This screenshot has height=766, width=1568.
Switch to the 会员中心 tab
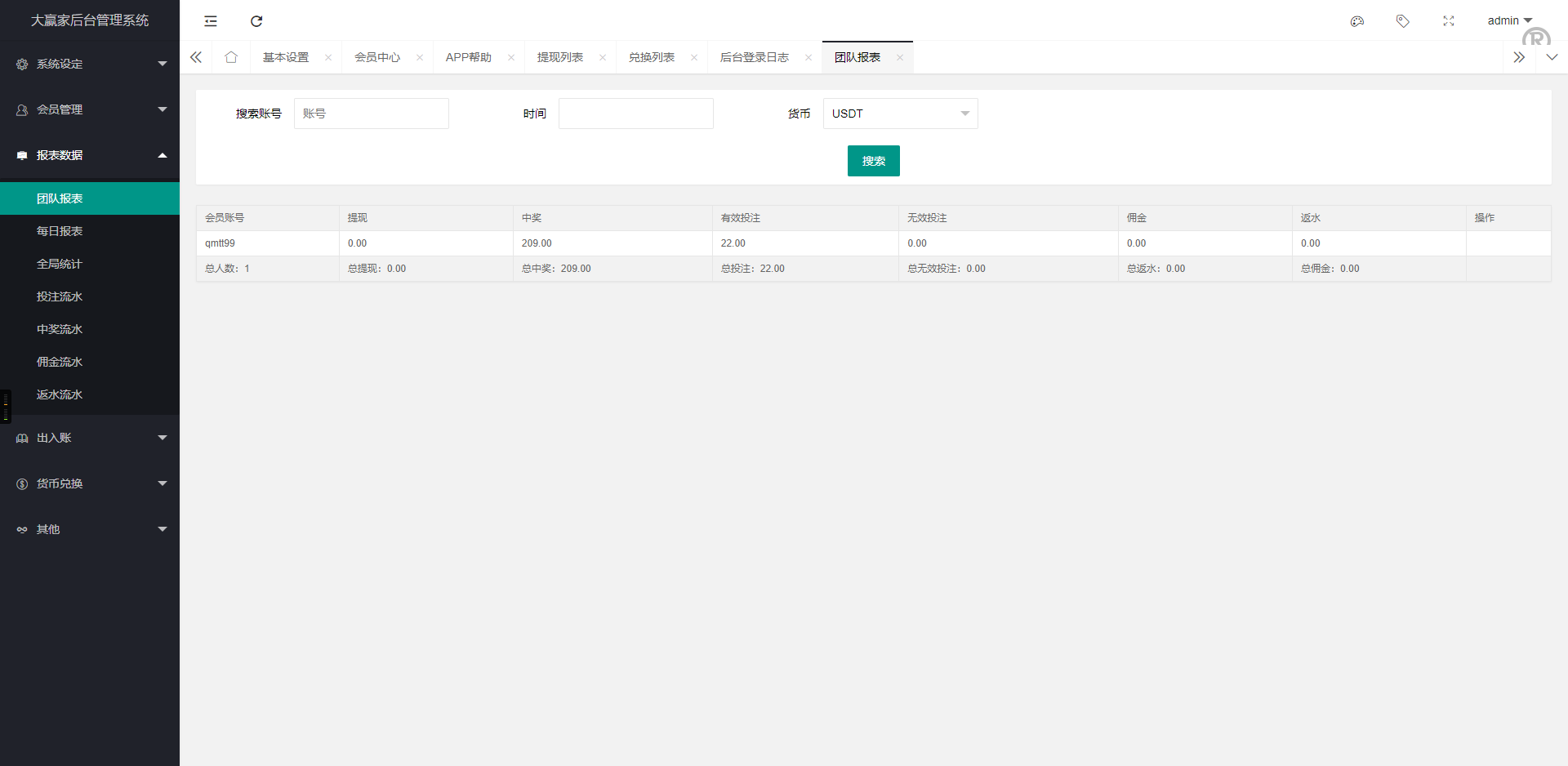[x=377, y=57]
